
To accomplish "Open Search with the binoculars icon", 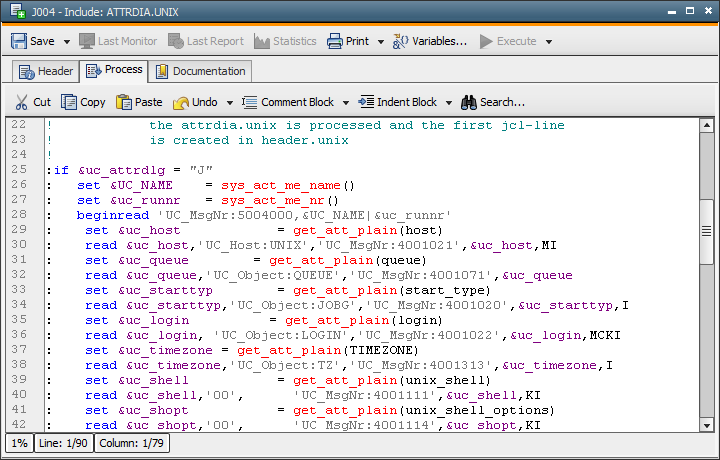I will (469, 102).
